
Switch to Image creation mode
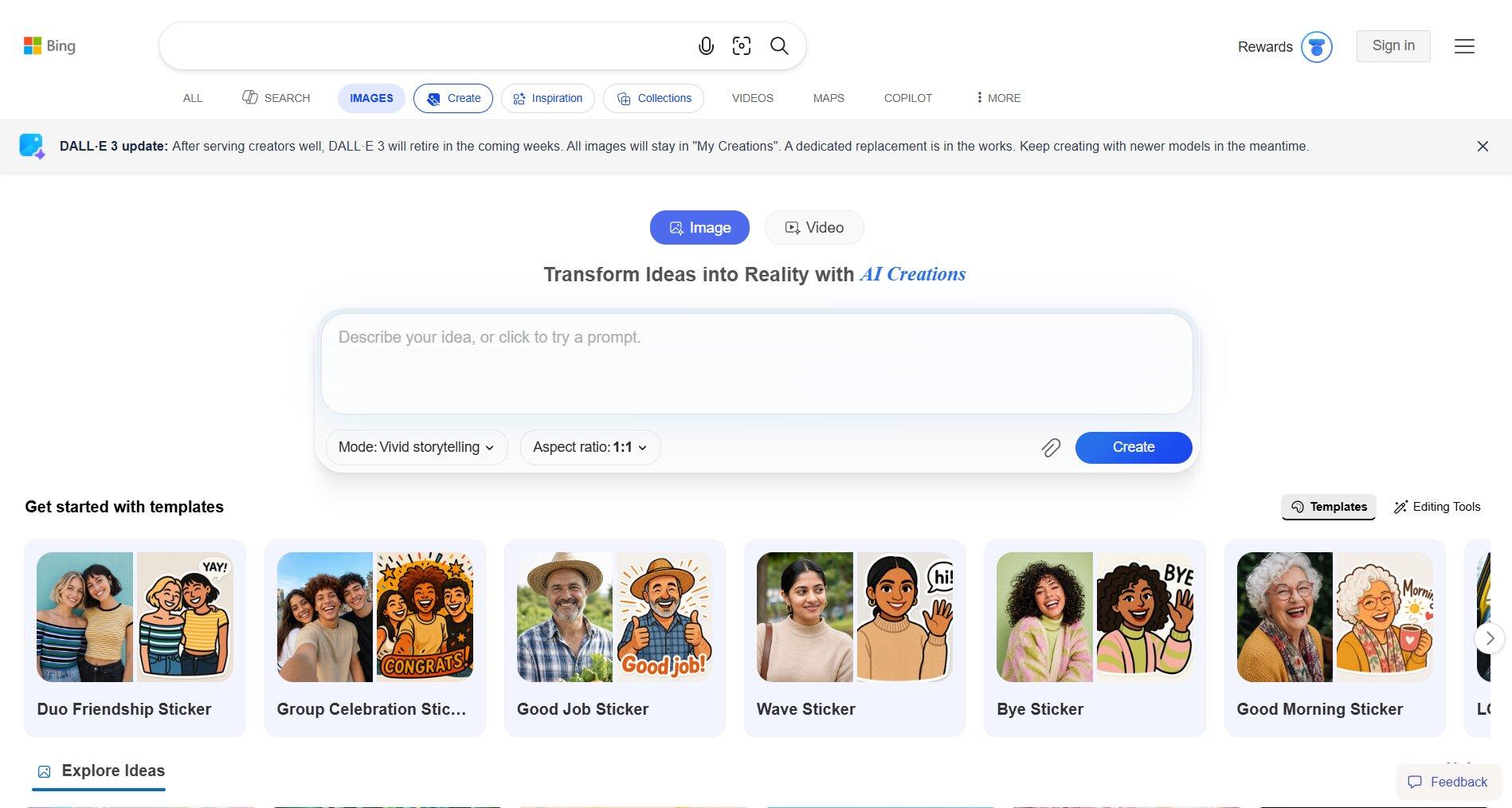click(699, 228)
